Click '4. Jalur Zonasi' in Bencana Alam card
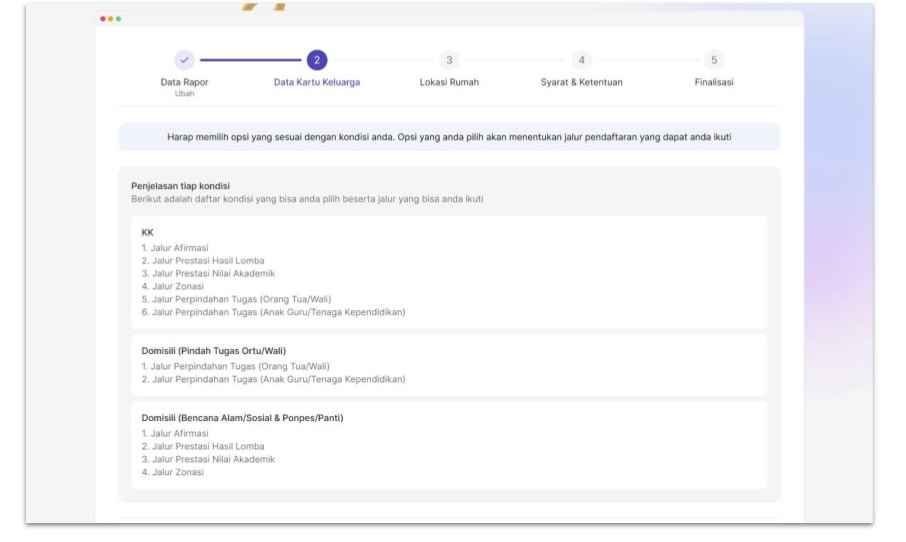 coord(173,472)
